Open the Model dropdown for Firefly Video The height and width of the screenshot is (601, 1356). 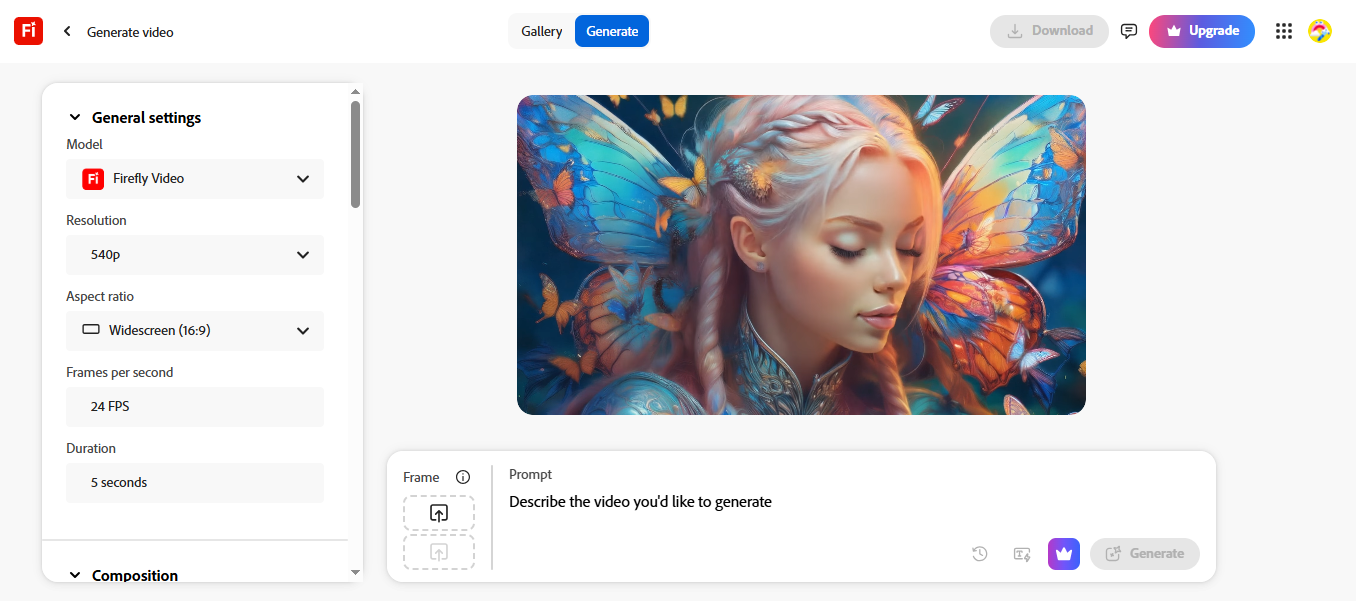[x=195, y=179]
